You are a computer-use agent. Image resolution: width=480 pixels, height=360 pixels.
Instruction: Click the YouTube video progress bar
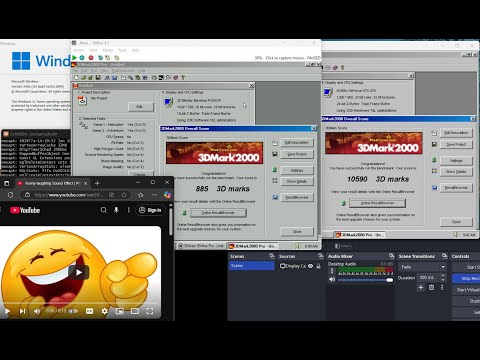[80, 303]
